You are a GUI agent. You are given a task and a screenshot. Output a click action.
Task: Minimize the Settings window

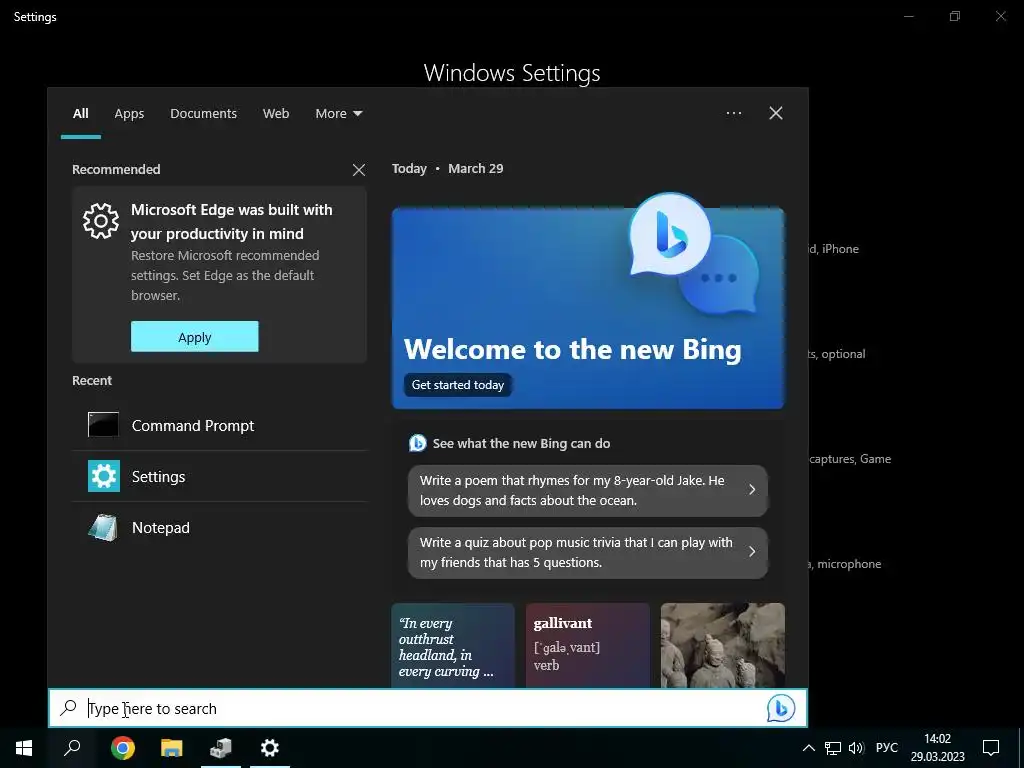908,16
